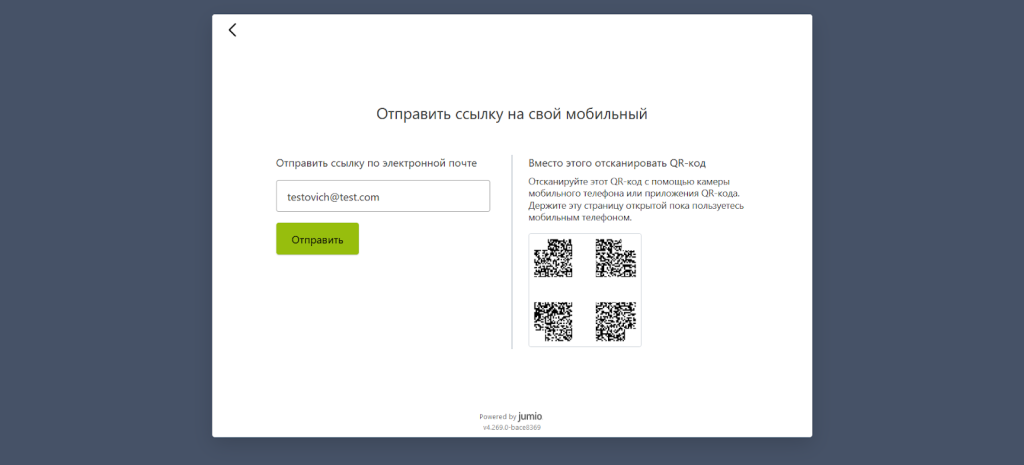The width and height of the screenshot is (1024, 465).
Task: Click the email field containing testovich@test.com
Action: tap(383, 196)
